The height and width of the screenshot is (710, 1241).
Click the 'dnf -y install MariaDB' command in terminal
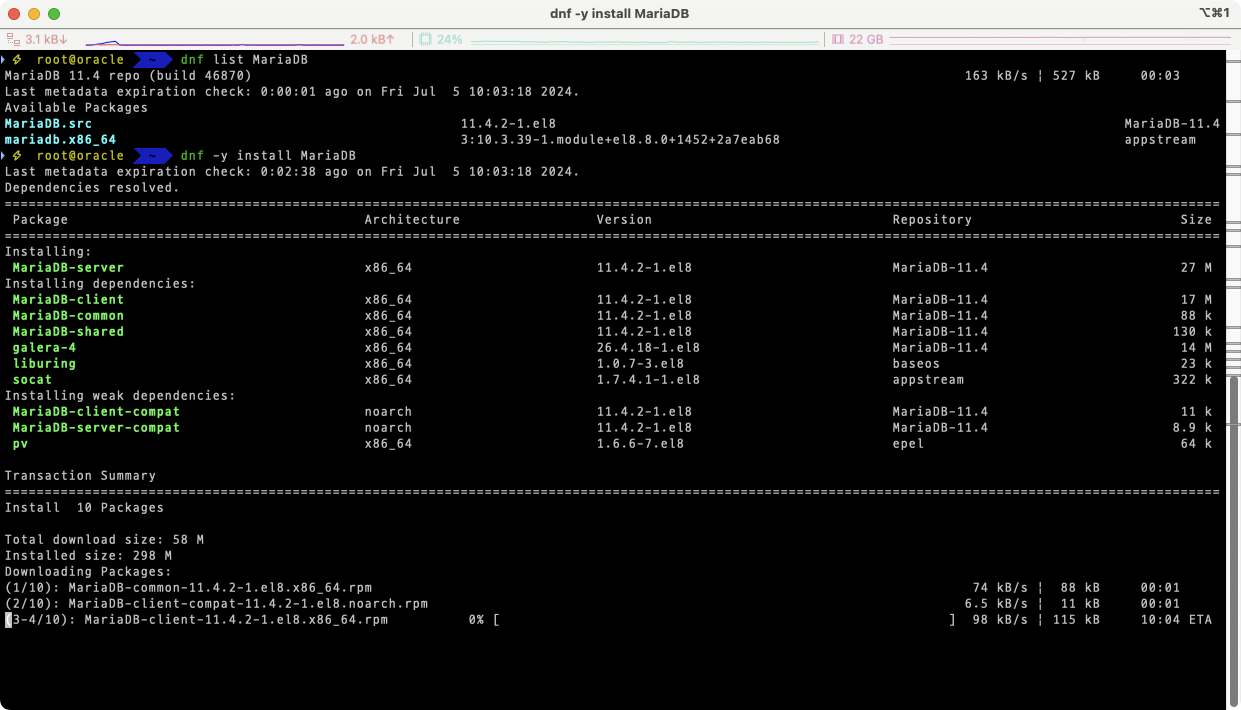point(268,156)
